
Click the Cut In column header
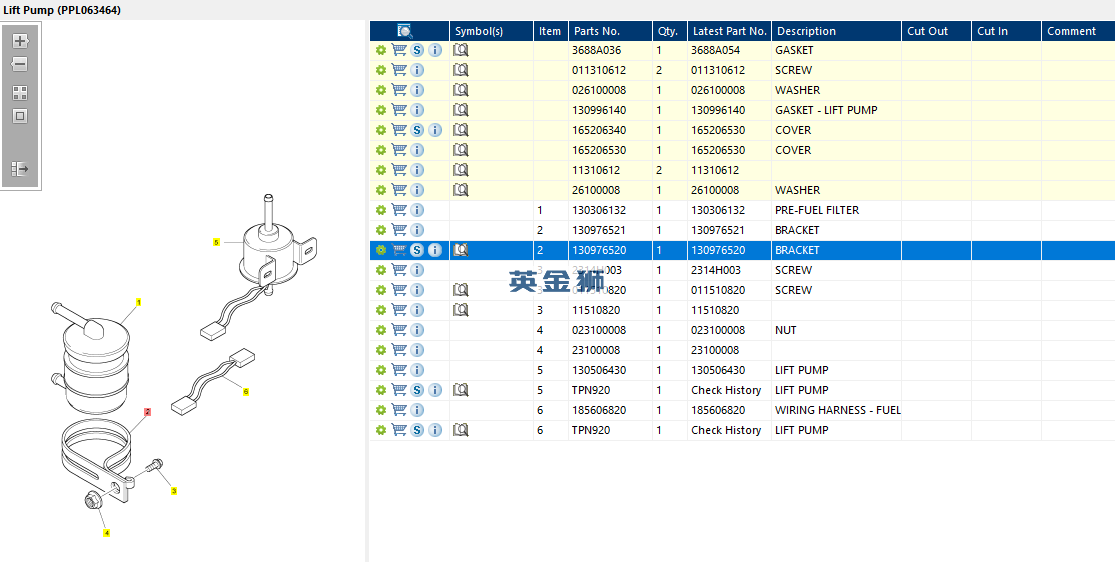tap(1006, 31)
